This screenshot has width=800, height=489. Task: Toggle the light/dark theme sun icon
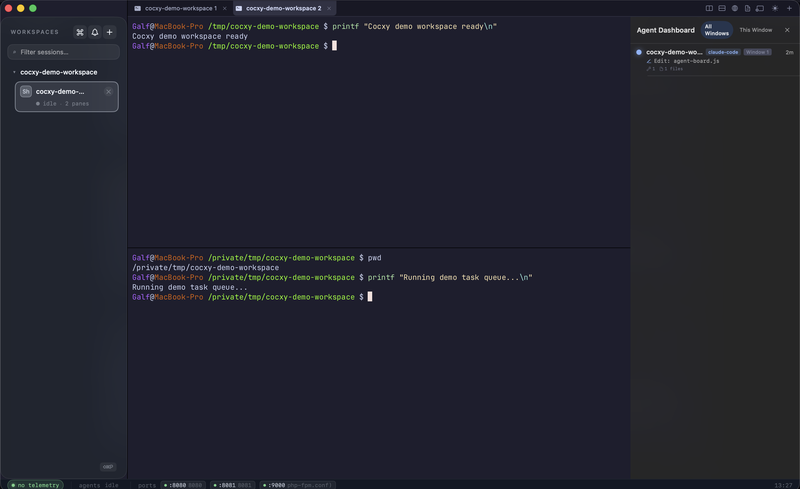tap(774, 8)
